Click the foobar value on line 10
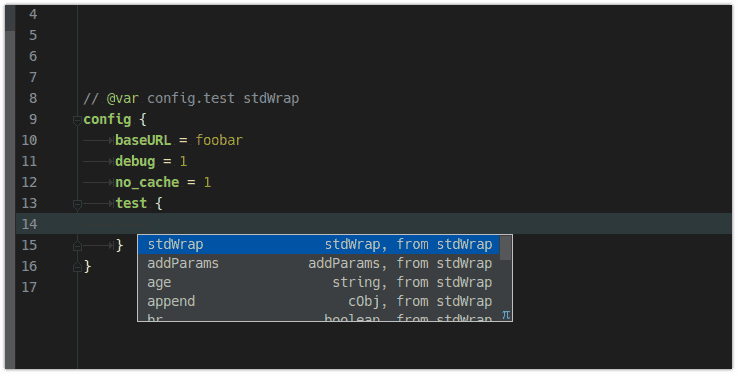 pyautogui.click(x=219, y=140)
